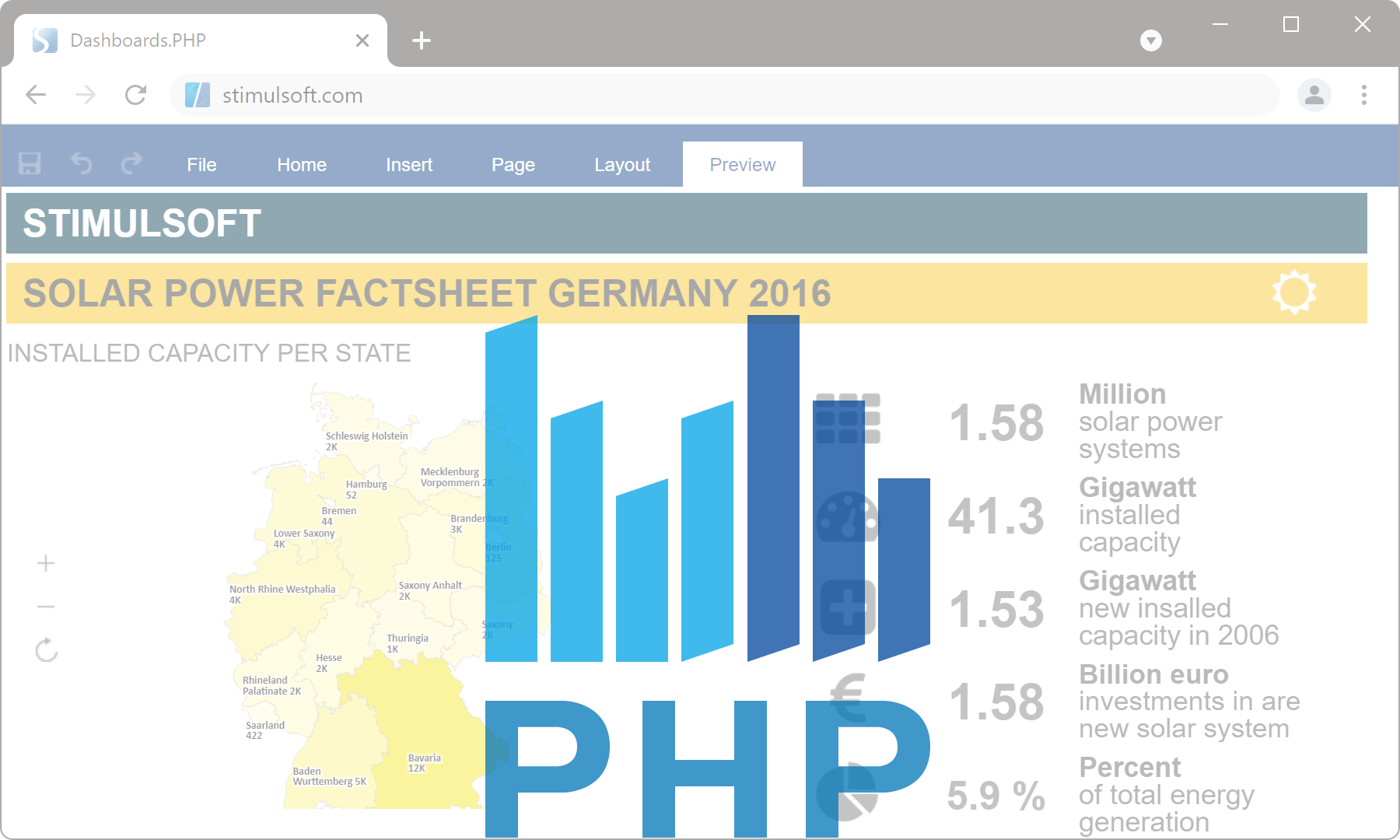Click the sun icon in the header
The image size is (1400, 840).
[1294, 292]
